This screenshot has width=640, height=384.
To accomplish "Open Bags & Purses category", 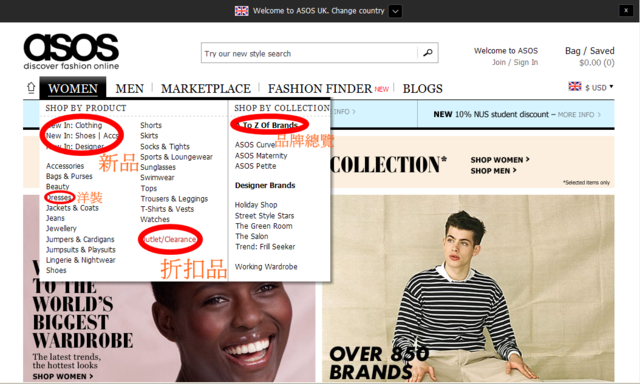I will (x=69, y=176).
